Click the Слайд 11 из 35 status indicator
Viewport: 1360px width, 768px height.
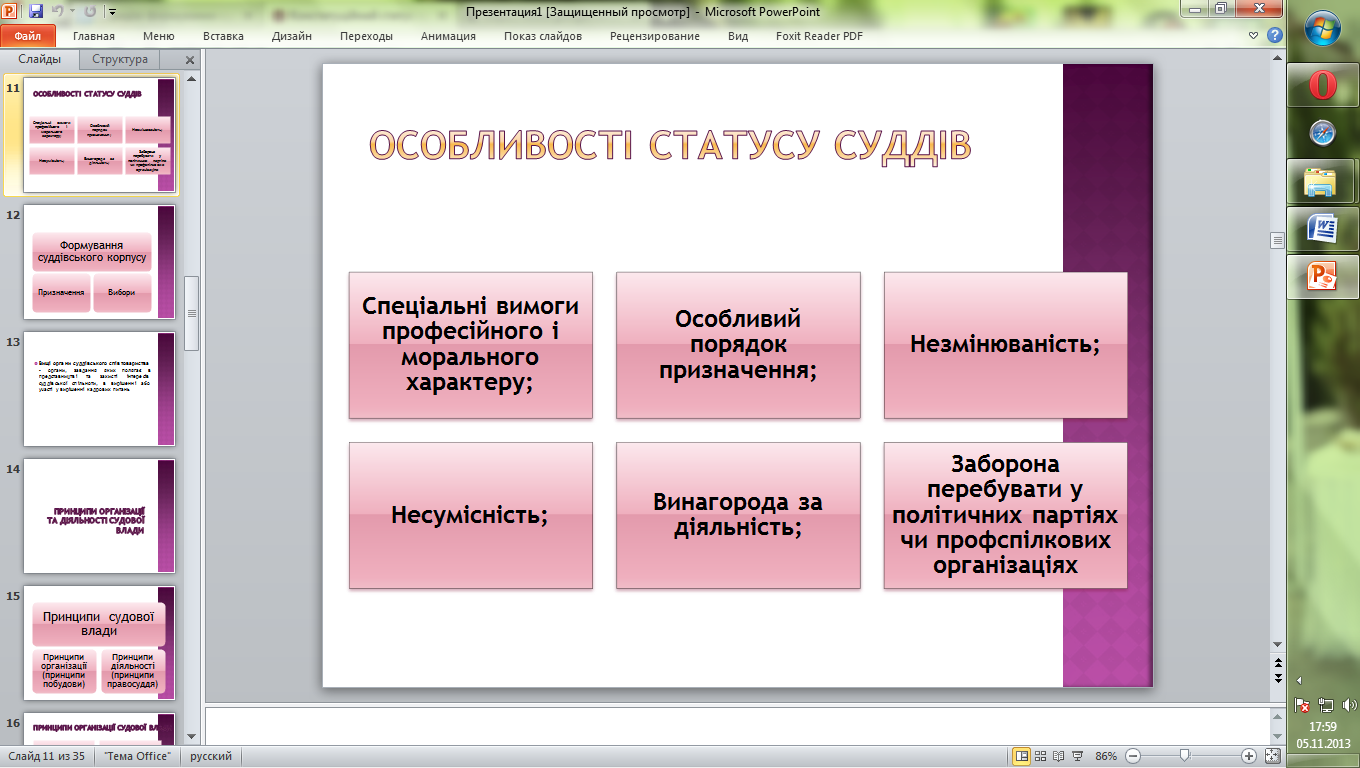tap(47, 756)
